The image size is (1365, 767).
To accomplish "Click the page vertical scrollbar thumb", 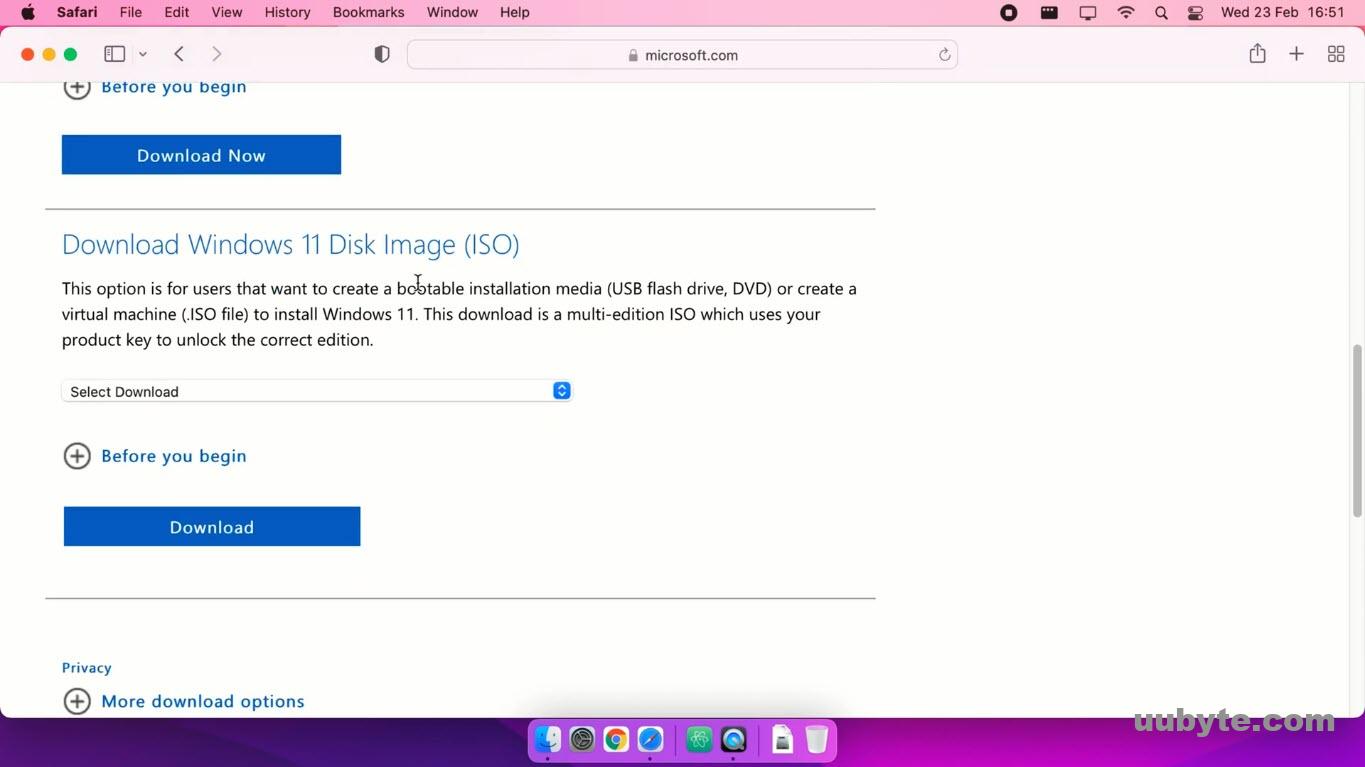I will pyautogui.click(x=1357, y=430).
